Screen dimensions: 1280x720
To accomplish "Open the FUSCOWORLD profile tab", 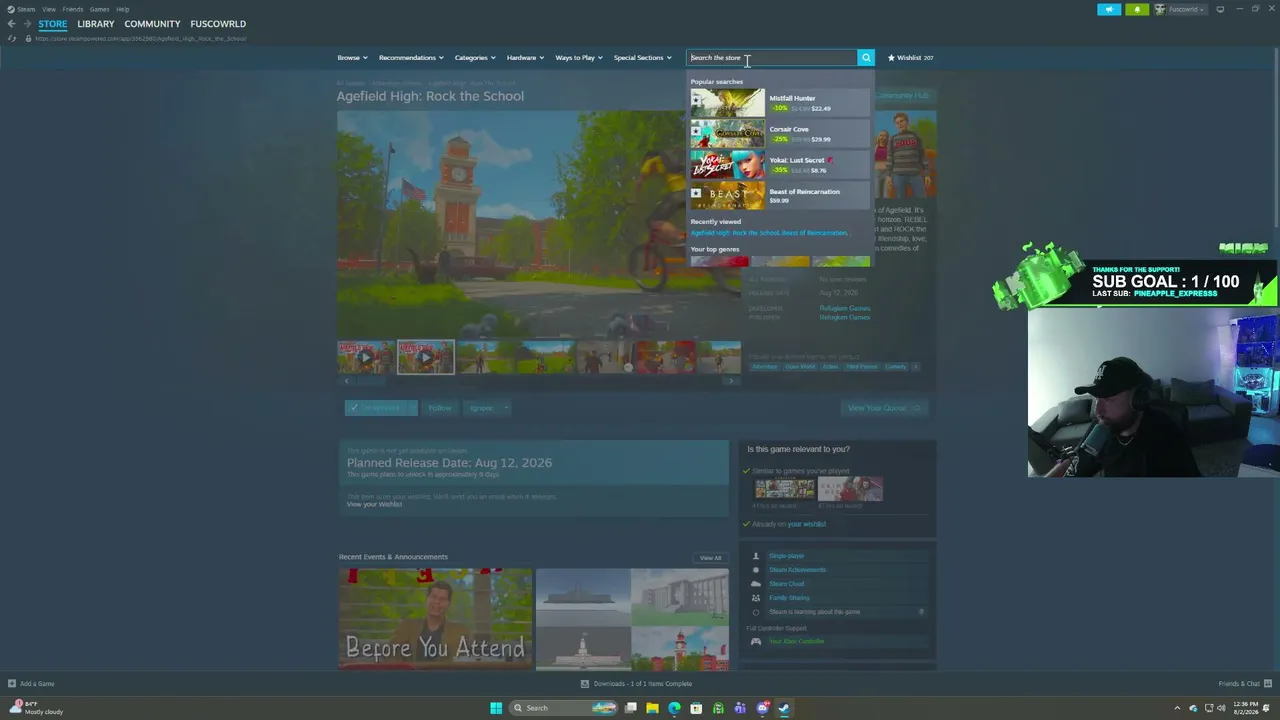I will (x=218, y=24).
